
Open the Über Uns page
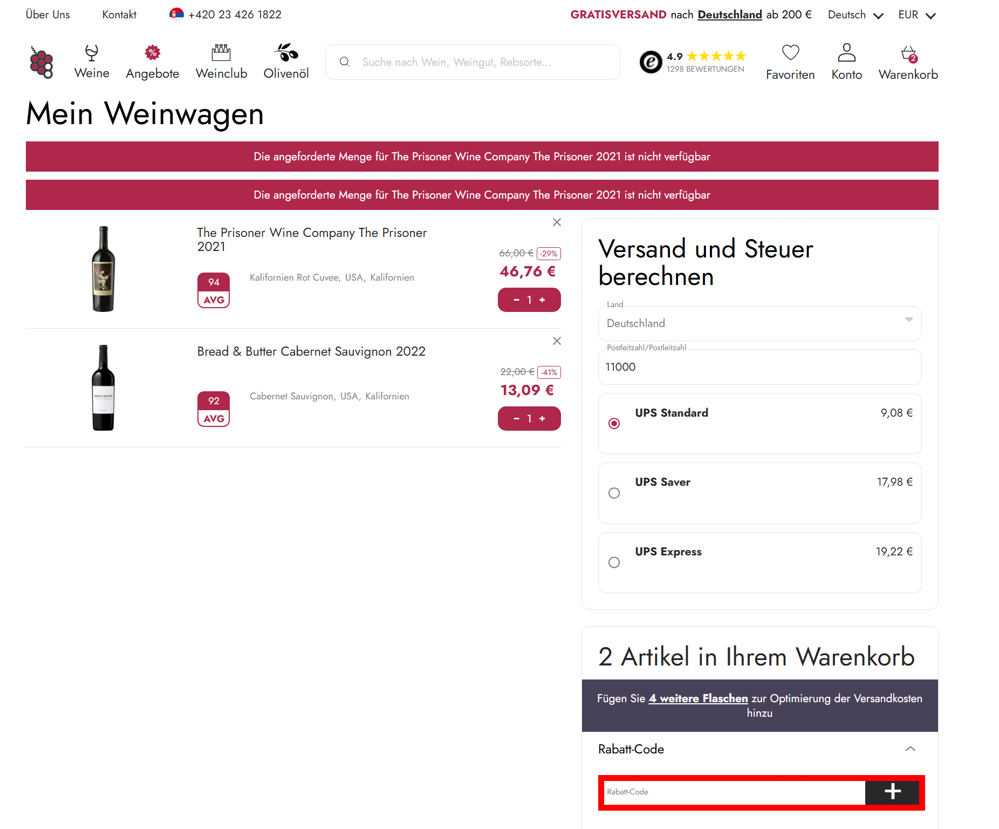pyautogui.click(x=48, y=14)
